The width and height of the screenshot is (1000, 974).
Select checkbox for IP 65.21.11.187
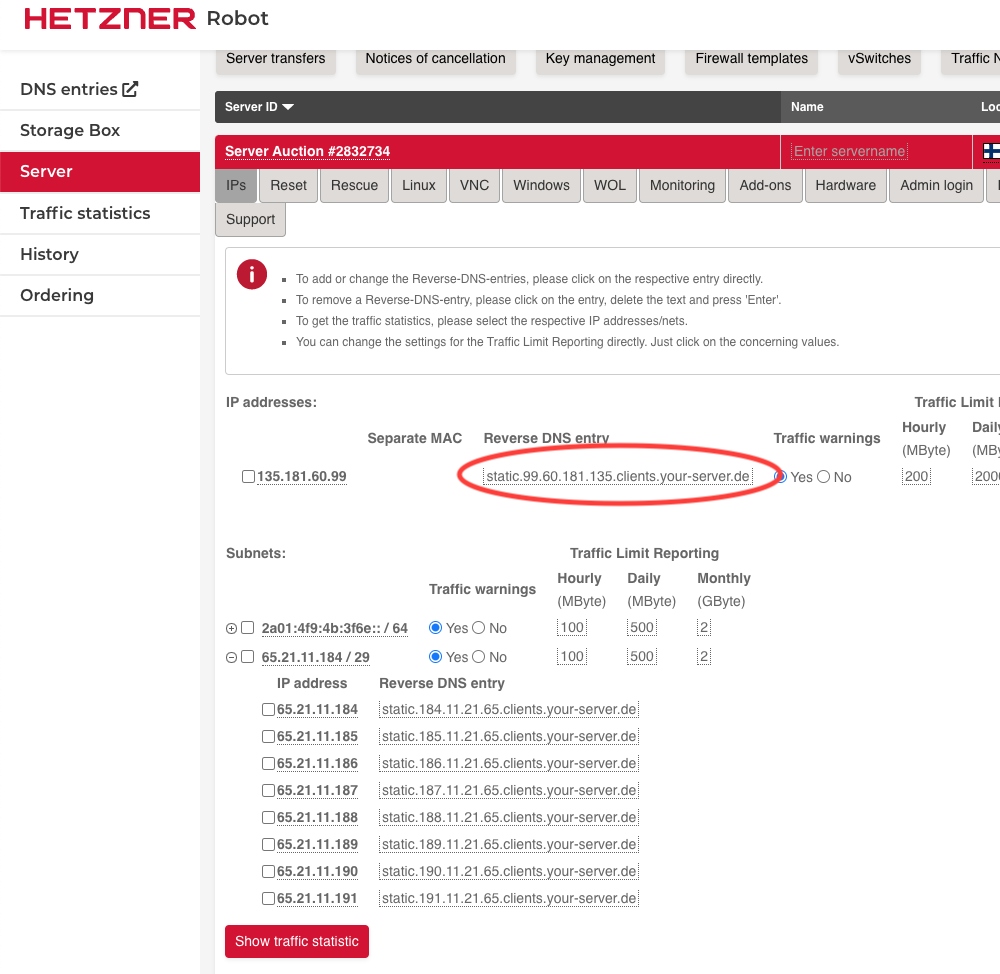268,790
